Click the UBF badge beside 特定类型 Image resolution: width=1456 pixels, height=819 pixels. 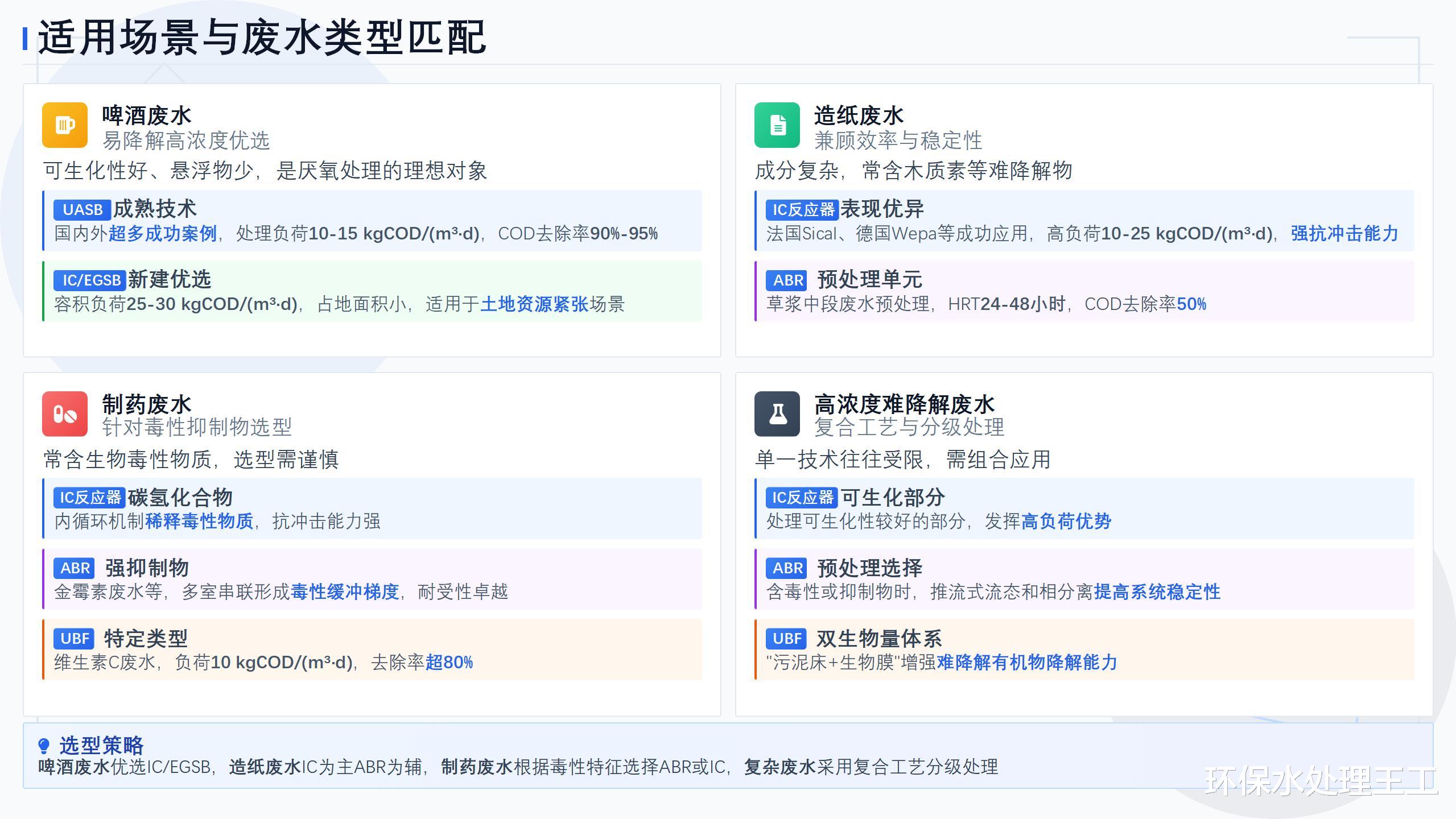pos(75,639)
